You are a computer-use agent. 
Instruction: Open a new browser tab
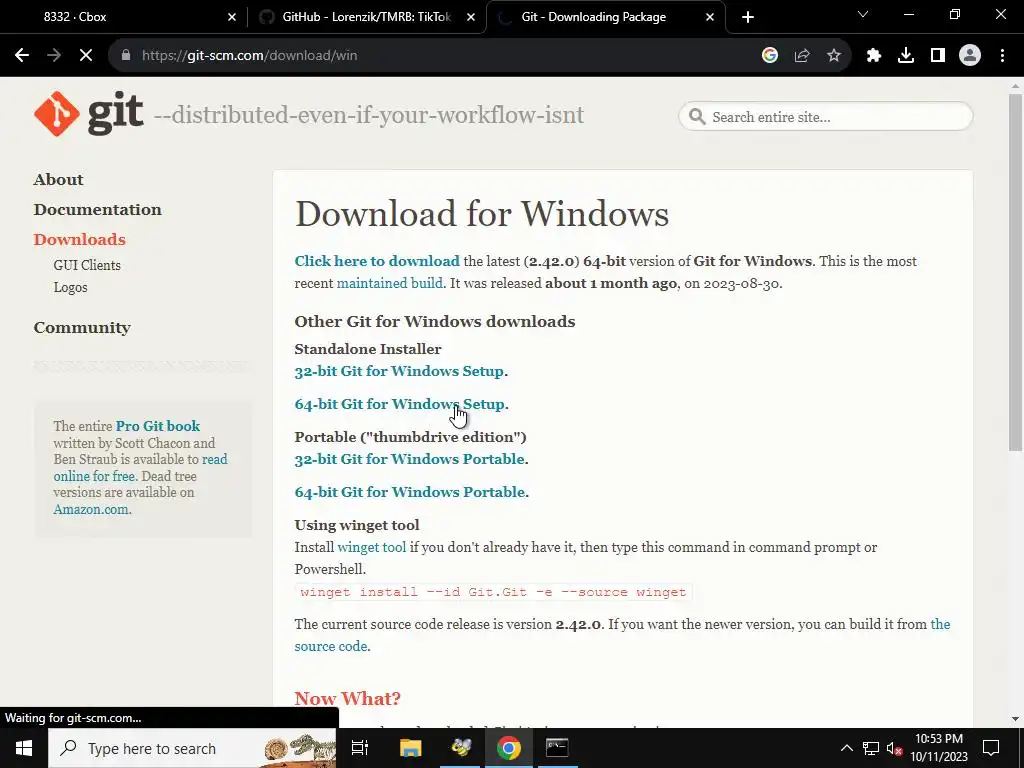[x=748, y=17]
